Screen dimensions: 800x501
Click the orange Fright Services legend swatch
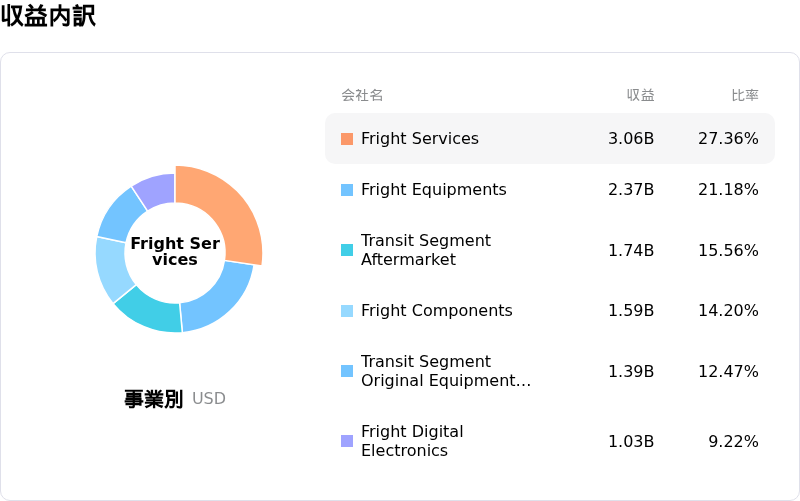pyautogui.click(x=347, y=139)
